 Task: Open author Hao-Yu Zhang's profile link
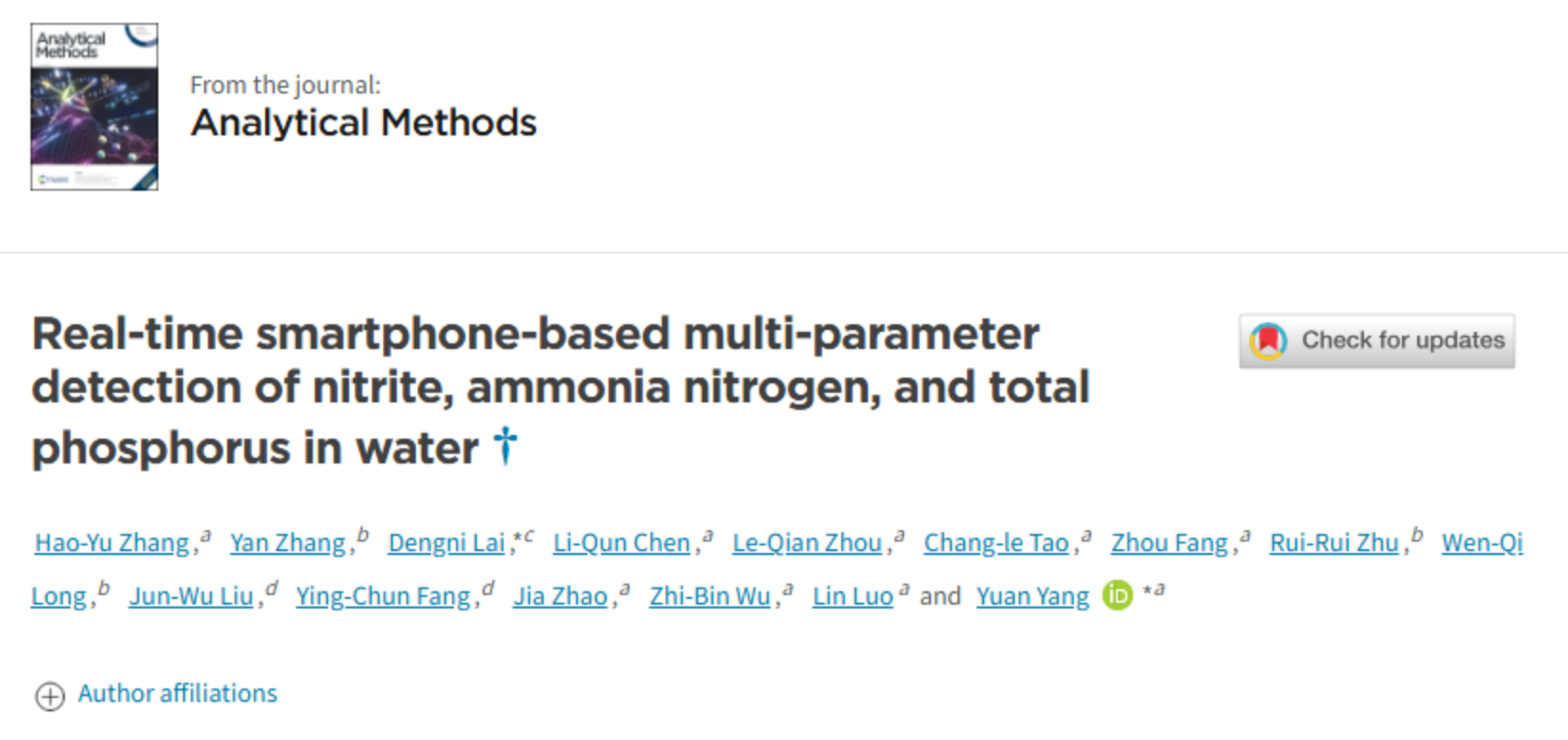click(113, 543)
